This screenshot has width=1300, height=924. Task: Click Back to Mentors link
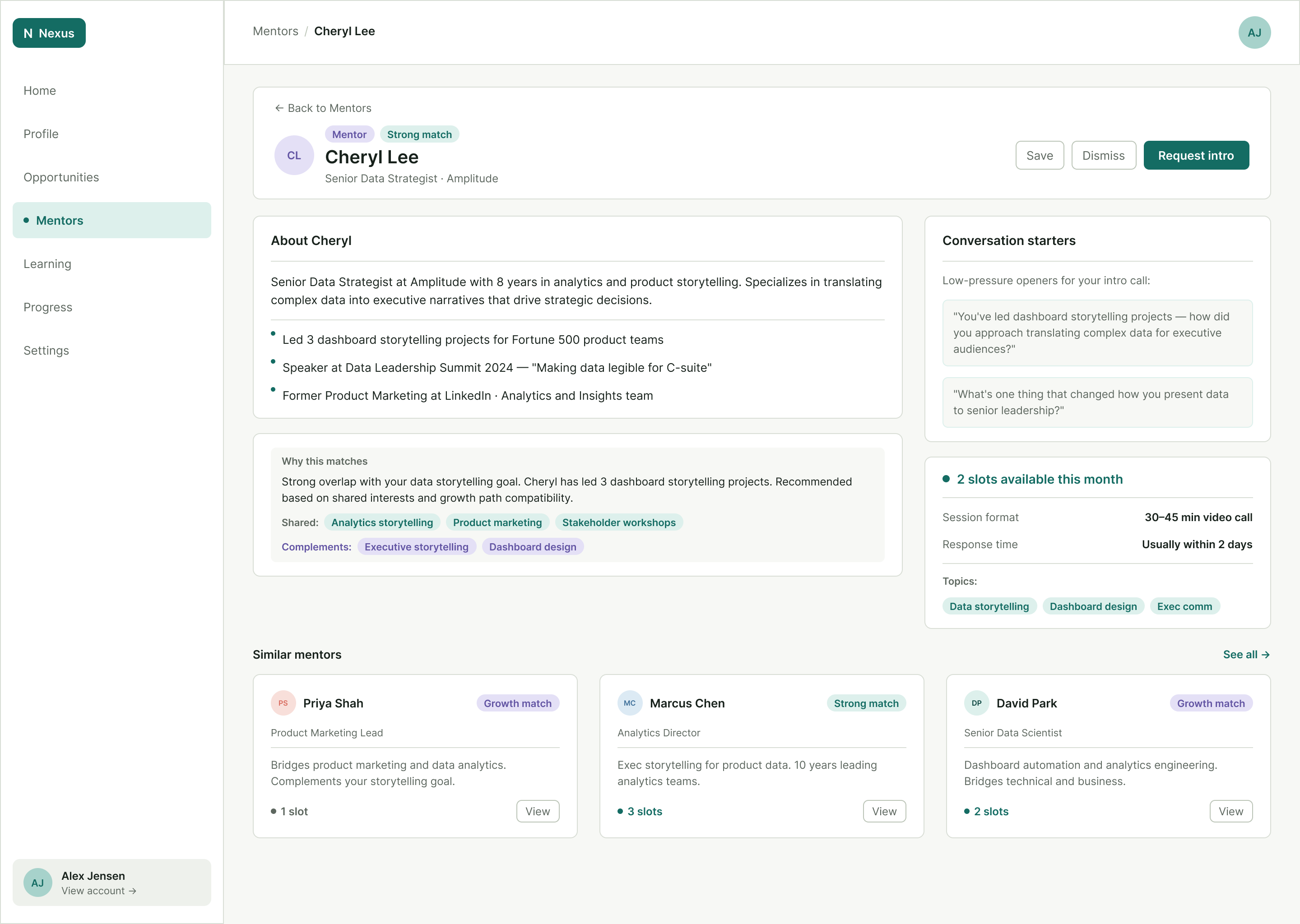(323, 108)
